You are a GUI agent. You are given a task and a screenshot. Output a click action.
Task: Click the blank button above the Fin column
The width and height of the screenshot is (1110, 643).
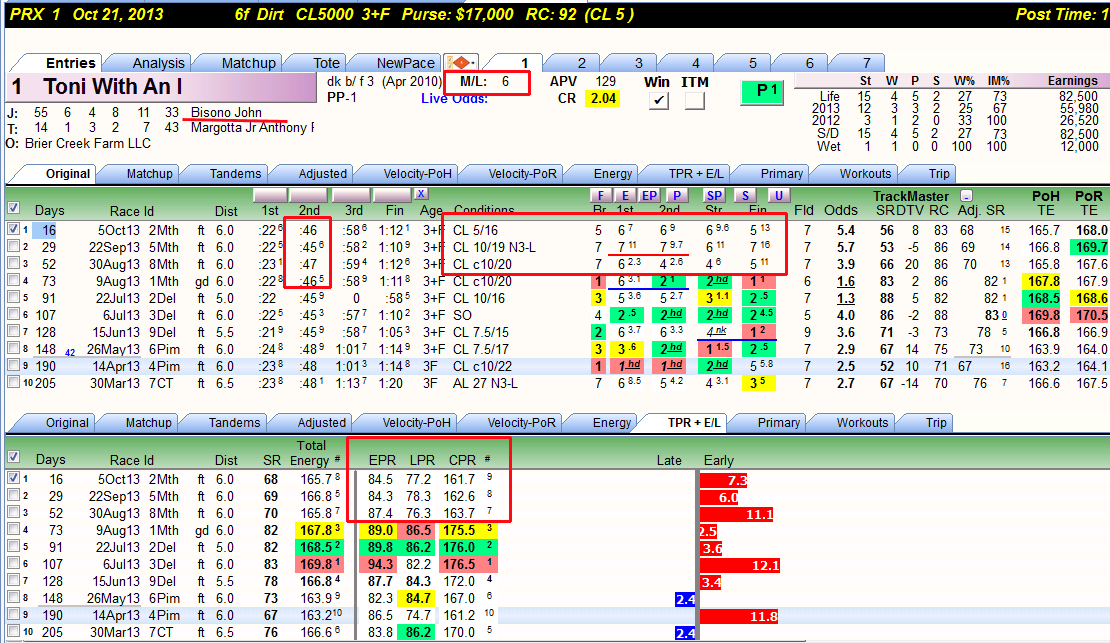coord(392,195)
